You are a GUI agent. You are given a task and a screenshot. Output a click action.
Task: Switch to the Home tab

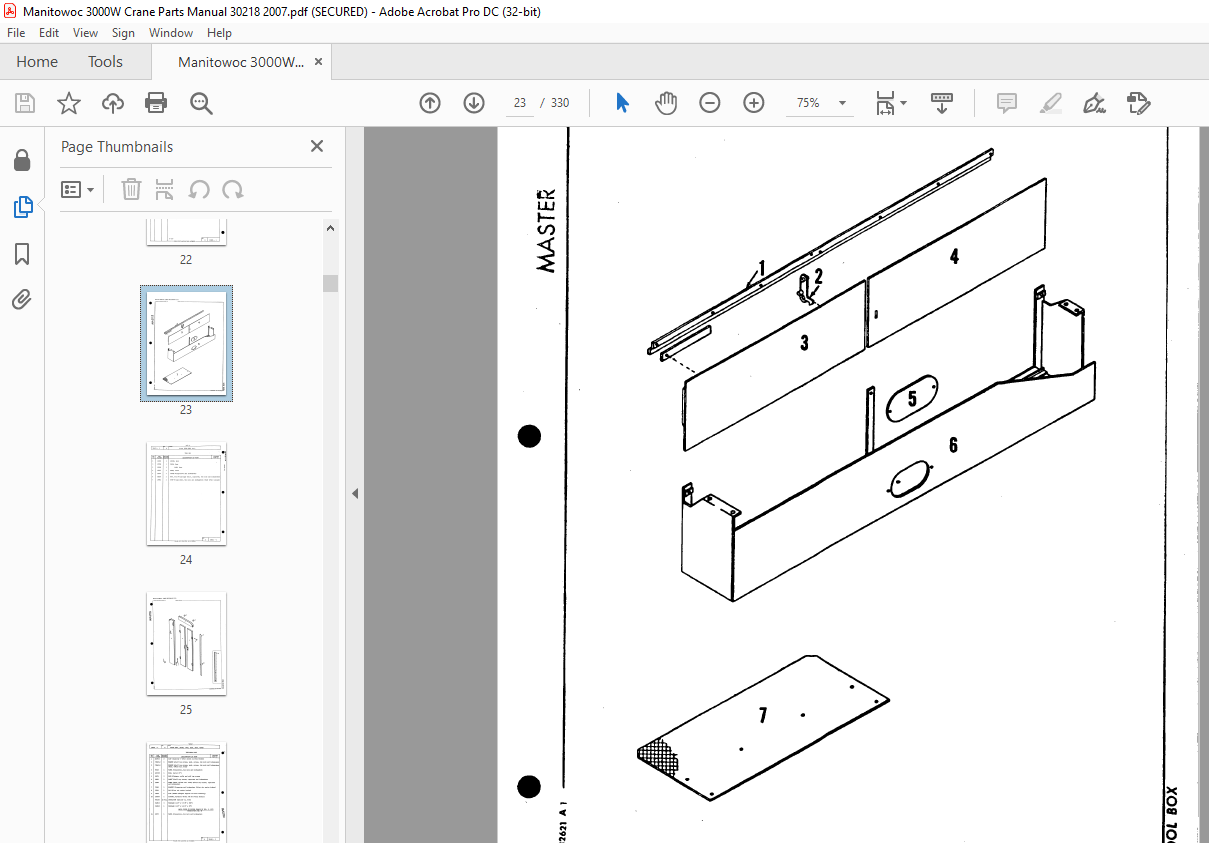point(37,62)
